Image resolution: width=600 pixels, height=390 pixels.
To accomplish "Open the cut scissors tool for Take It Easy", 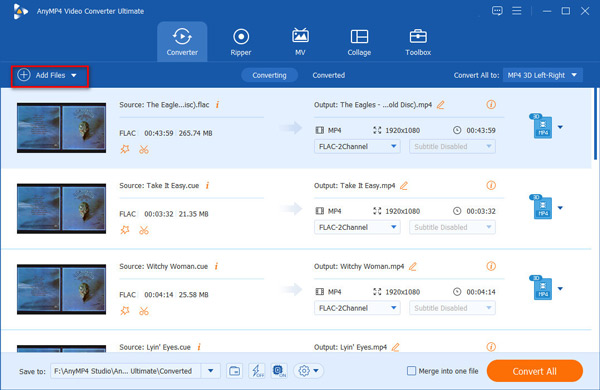I will tap(144, 230).
